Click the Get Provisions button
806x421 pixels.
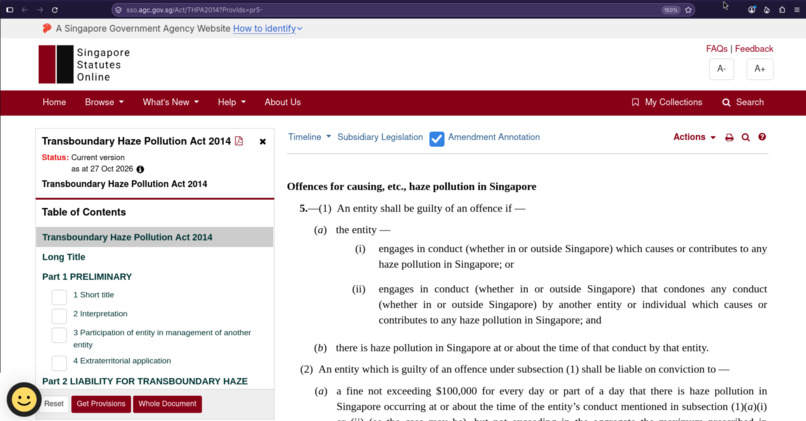click(101, 404)
